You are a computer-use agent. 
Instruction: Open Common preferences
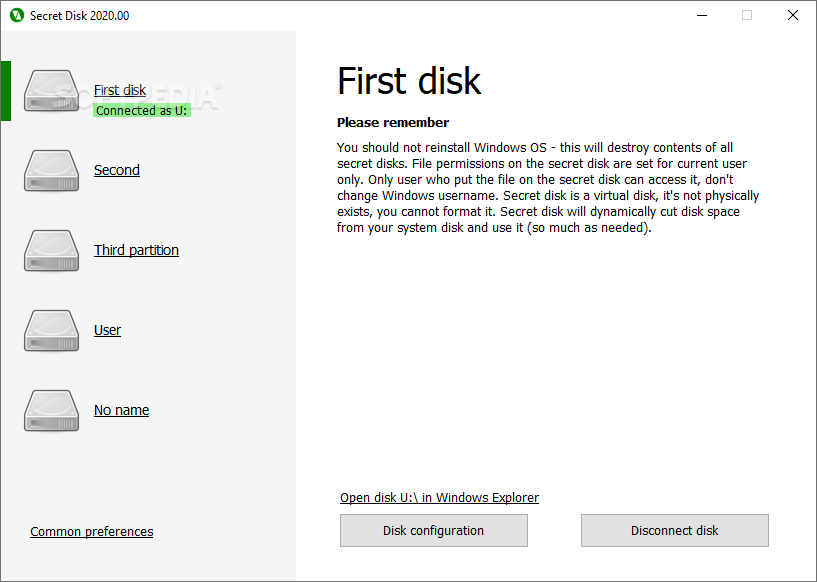(x=92, y=531)
